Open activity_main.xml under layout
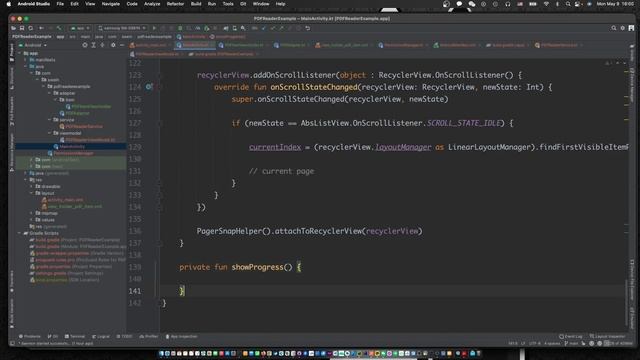Screen dimensions: 640x360 coord(62,200)
